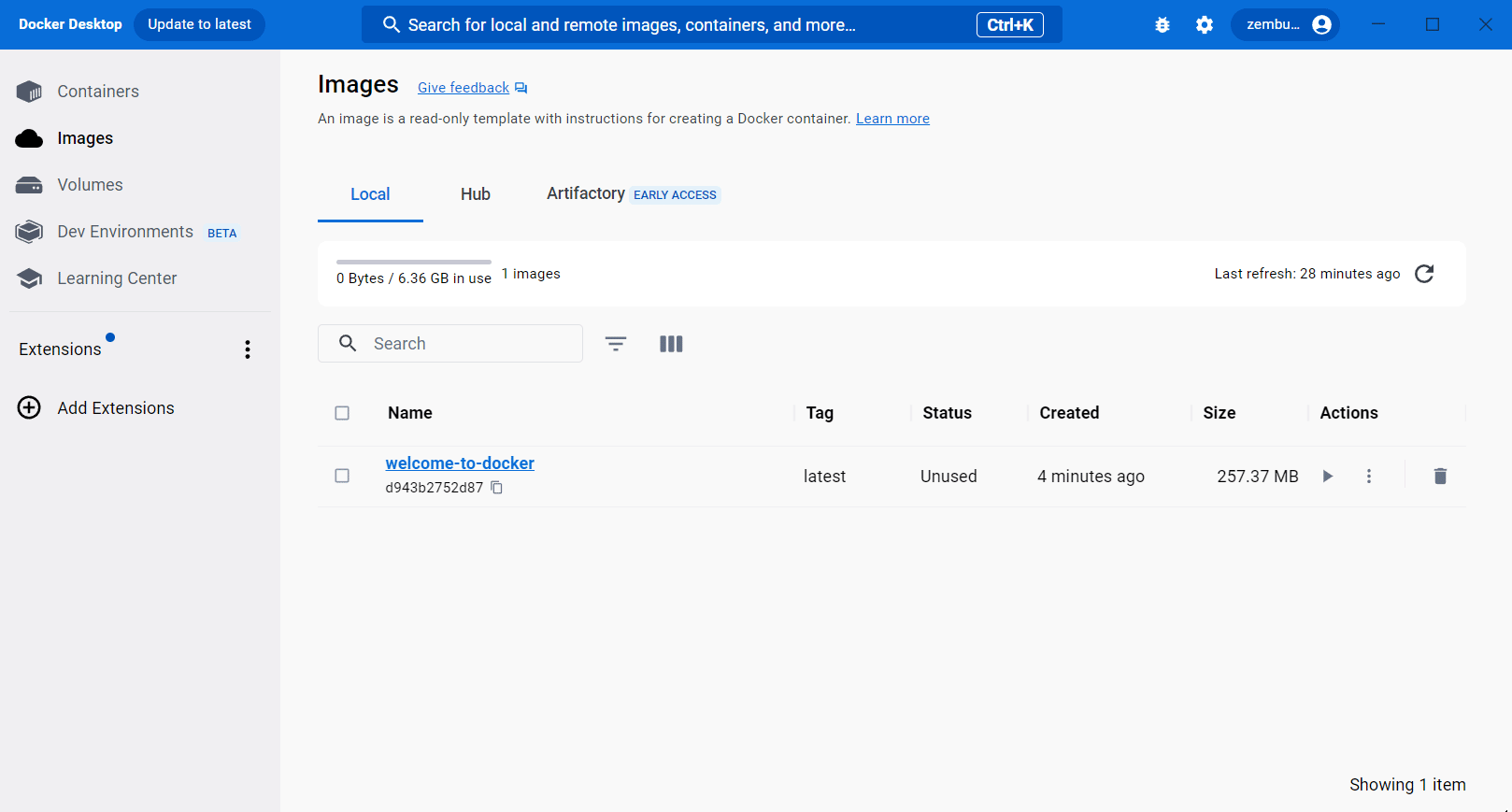Click the EARLY ACCESS badge
Screen dimensions: 1512x812
coord(675,195)
